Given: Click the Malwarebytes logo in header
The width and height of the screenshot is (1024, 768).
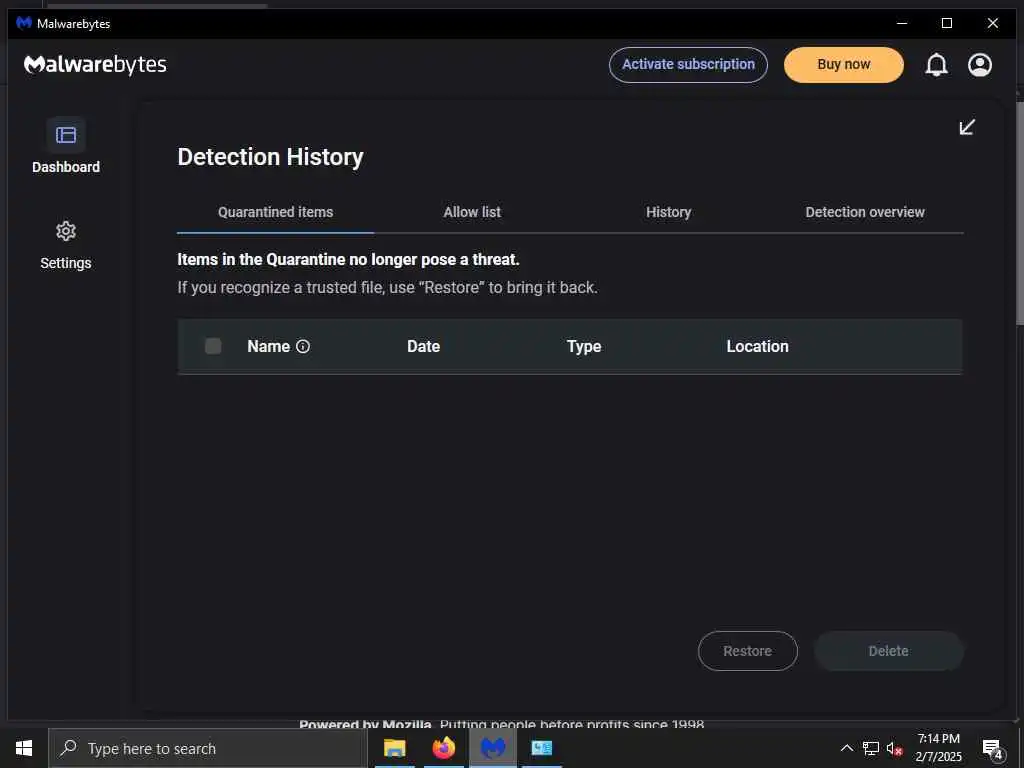Looking at the screenshot, I should (x=95, y=65).
